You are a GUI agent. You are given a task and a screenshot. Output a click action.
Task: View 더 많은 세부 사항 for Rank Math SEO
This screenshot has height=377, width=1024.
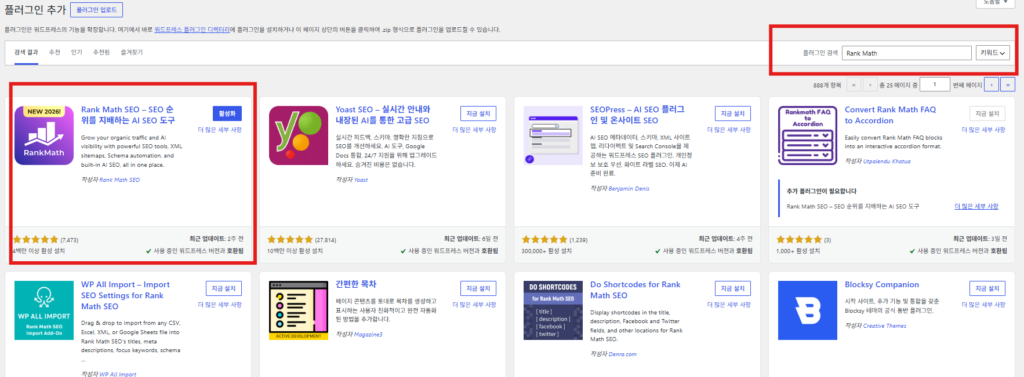click(219, 130)
